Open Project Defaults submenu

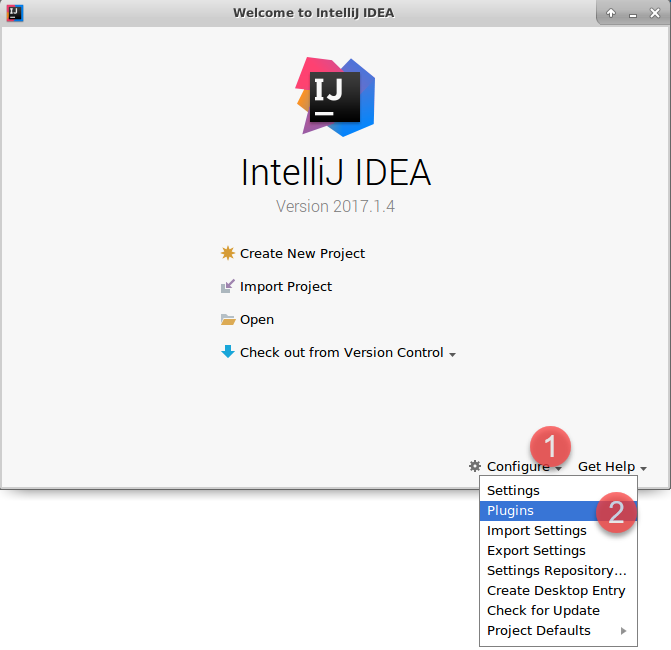click(558, 630)
